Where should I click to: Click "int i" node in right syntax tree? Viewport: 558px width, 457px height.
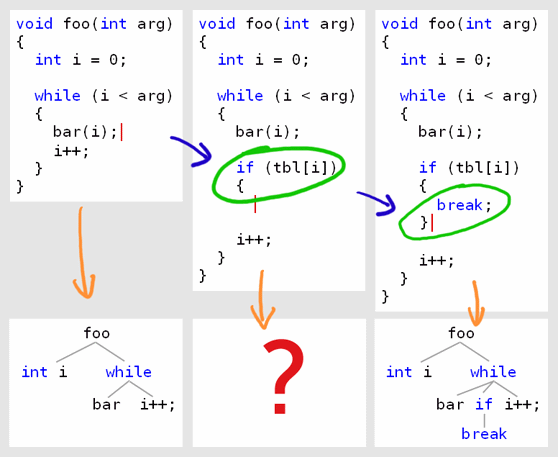point(409,372)
